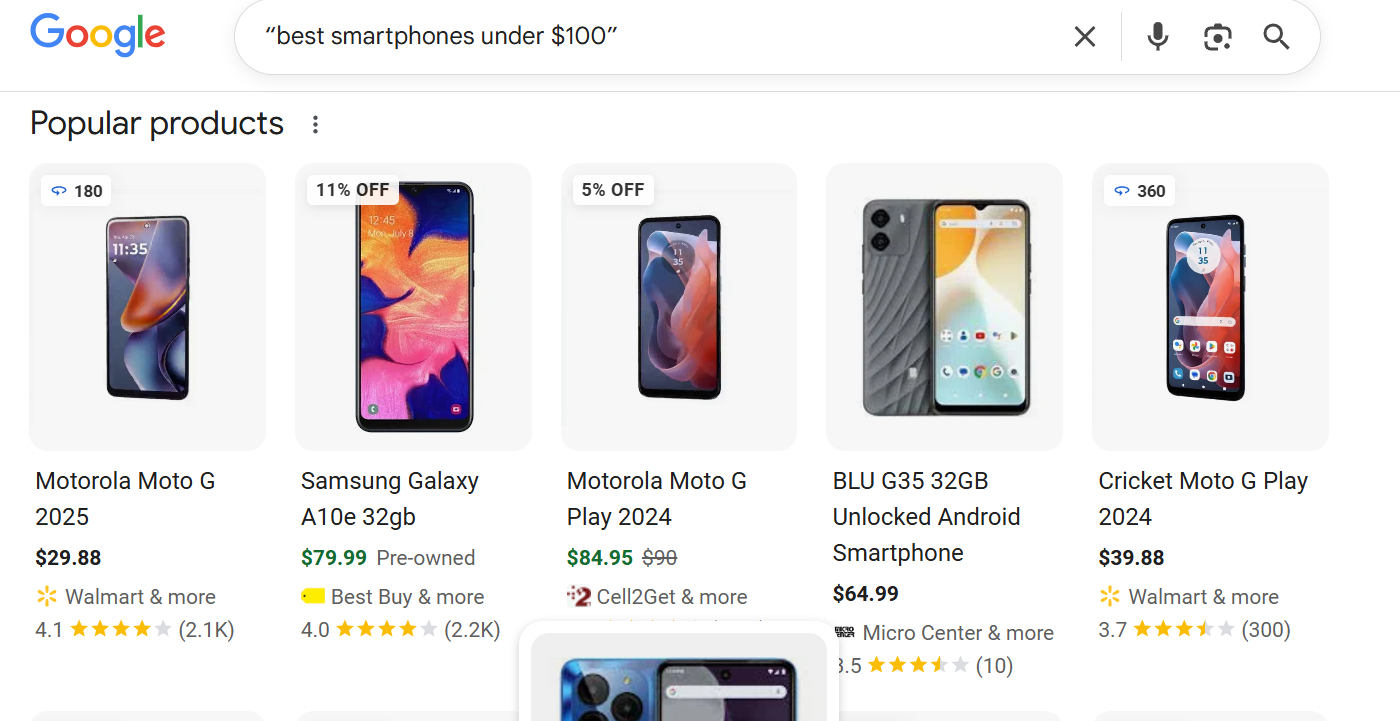Open the Motorola Moto G Play 2024 listing
This screenshot has width=1400, height=721.
[657, 498]
